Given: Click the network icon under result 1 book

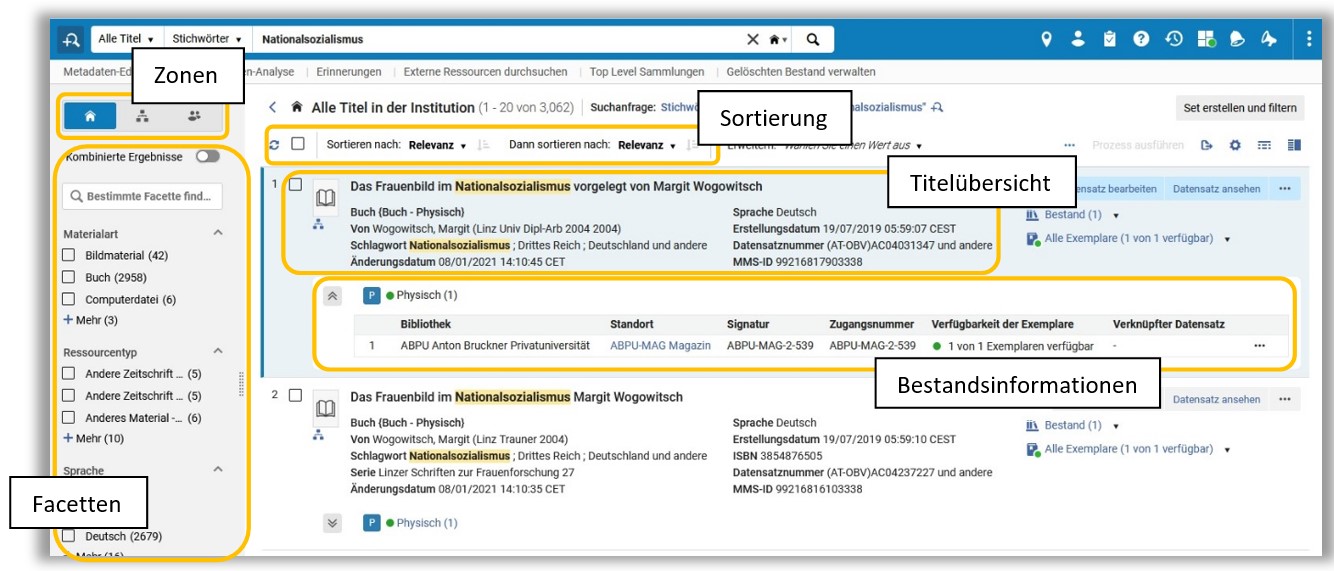Looking at the screenshot, I should point(319,225).
